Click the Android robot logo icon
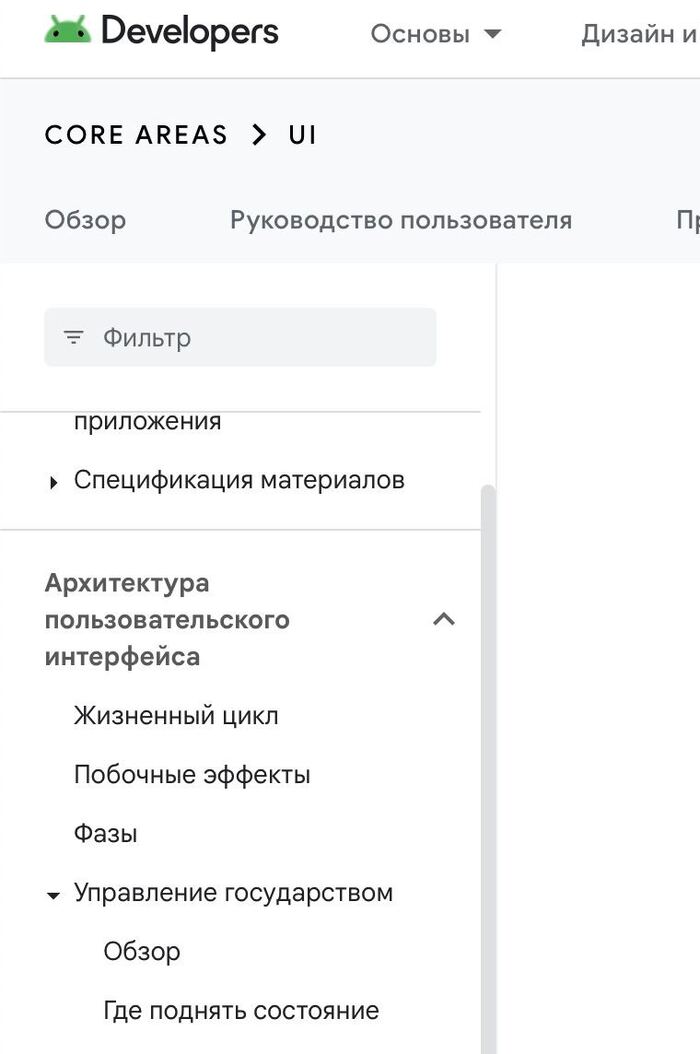 (x=64, y=30)
